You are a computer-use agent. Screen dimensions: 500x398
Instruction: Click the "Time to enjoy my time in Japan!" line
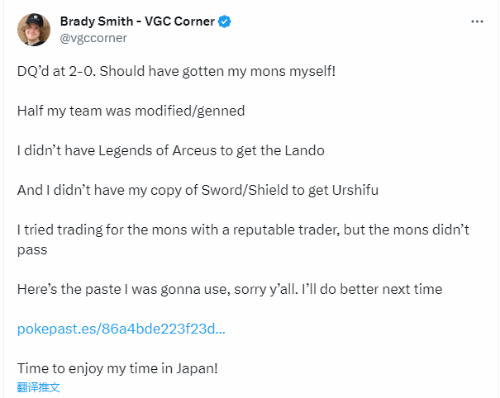(117, 369)
